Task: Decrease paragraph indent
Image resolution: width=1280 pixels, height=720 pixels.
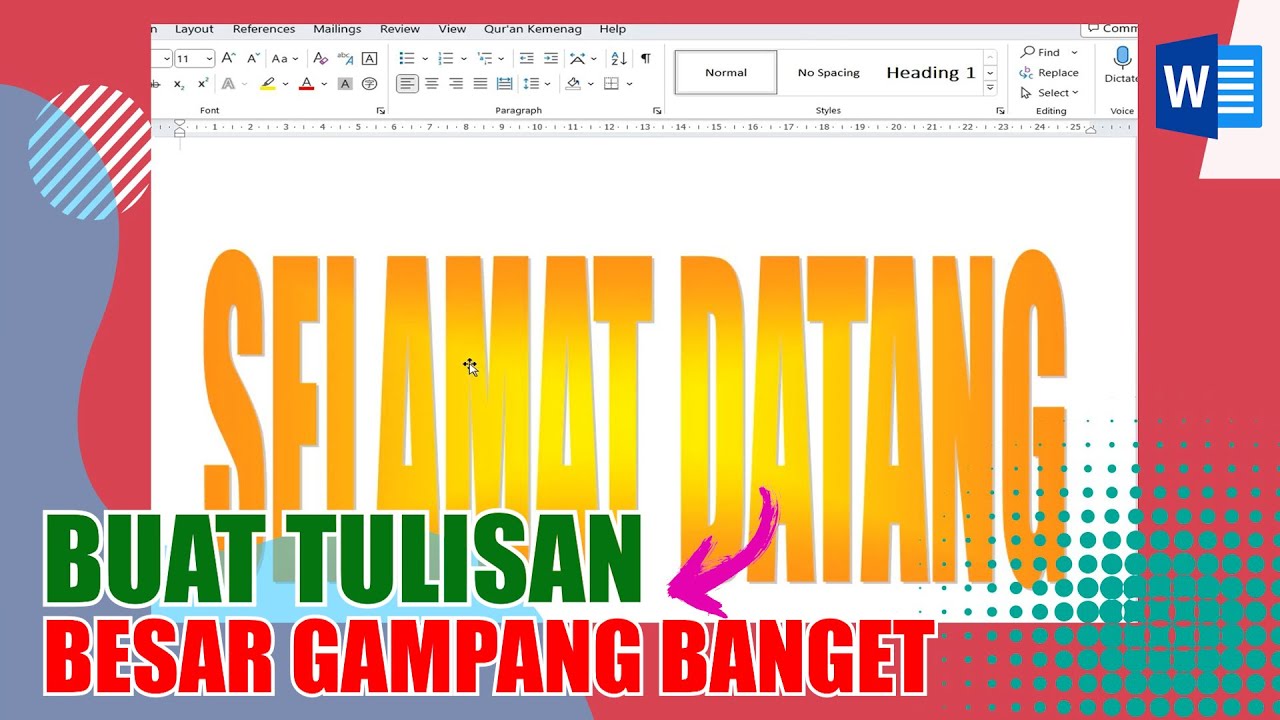Action: [526, 58]
